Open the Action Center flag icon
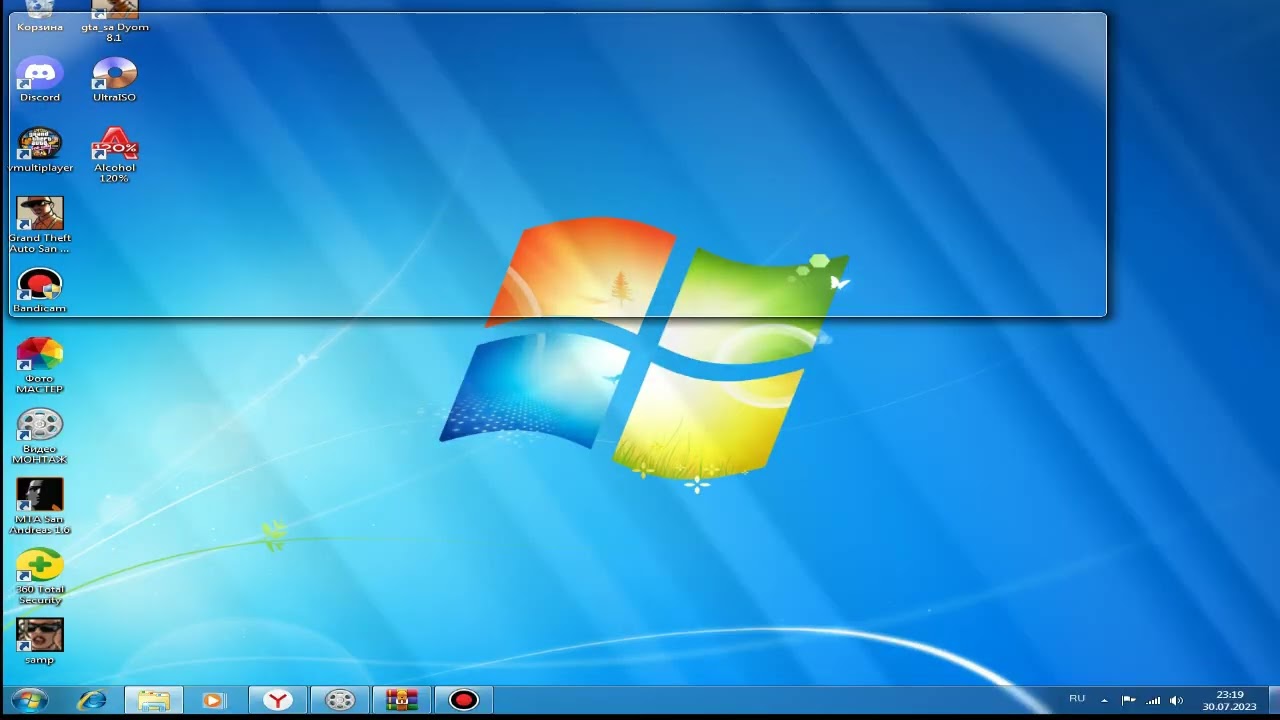Screen dimensions: 1280x720 pyautogui.click(x=1128, y=700)
